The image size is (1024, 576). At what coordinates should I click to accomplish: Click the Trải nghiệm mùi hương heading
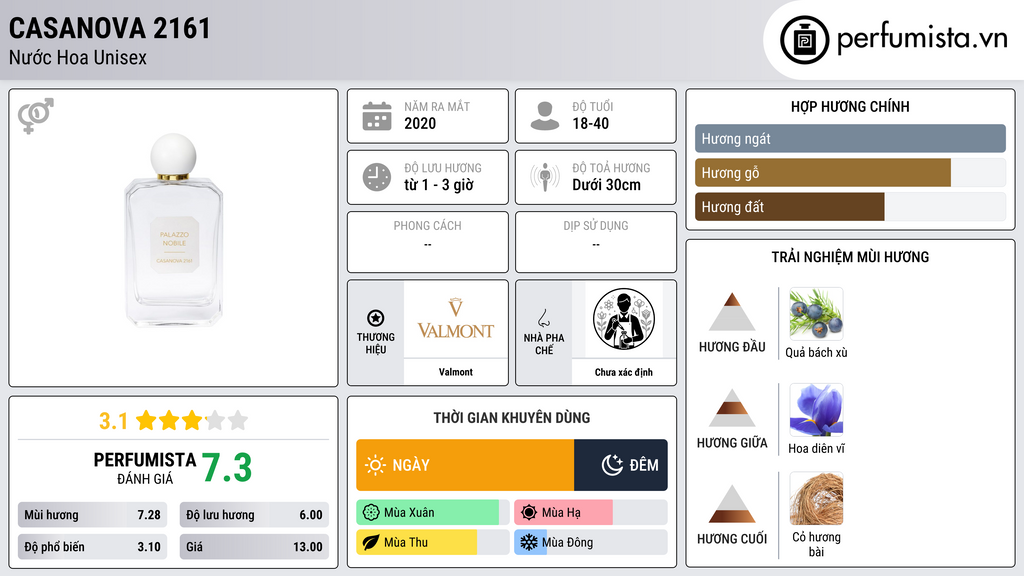pyautogui.click(x=850, y=257)
